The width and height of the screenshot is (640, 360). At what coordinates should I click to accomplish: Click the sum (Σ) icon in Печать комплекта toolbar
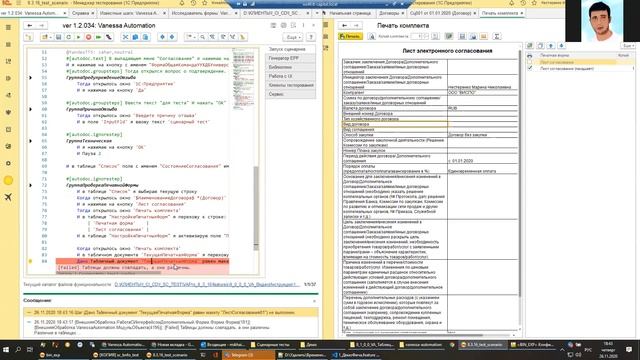(497, 36)
